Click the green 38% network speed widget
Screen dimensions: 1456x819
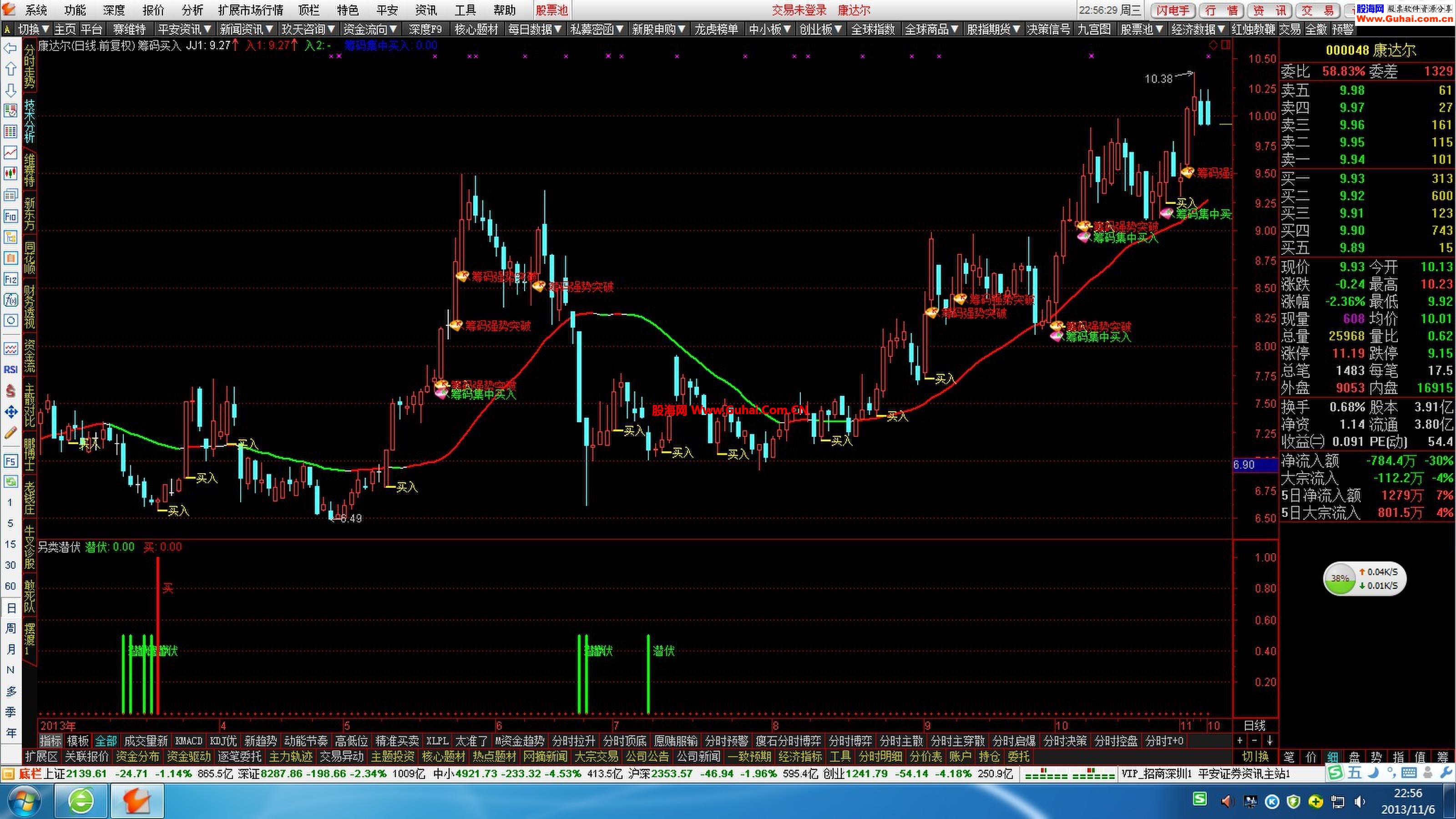[x=1364, y=578]
